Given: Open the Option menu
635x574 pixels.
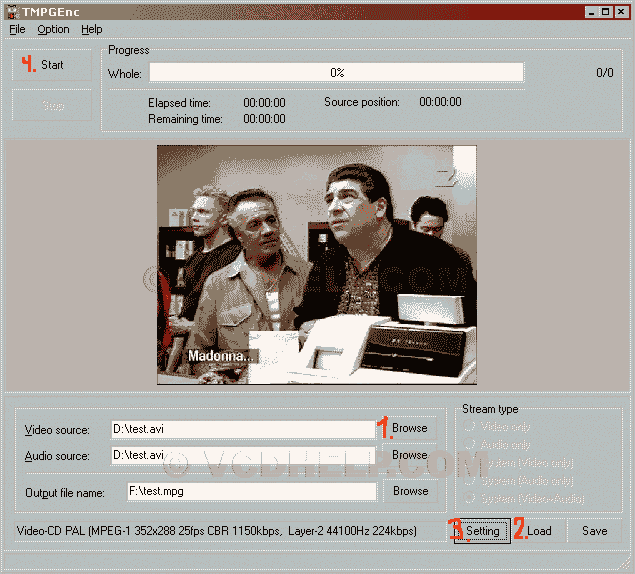Looking at the screenshot, I should pyautogui.click(x=53, y=29).
